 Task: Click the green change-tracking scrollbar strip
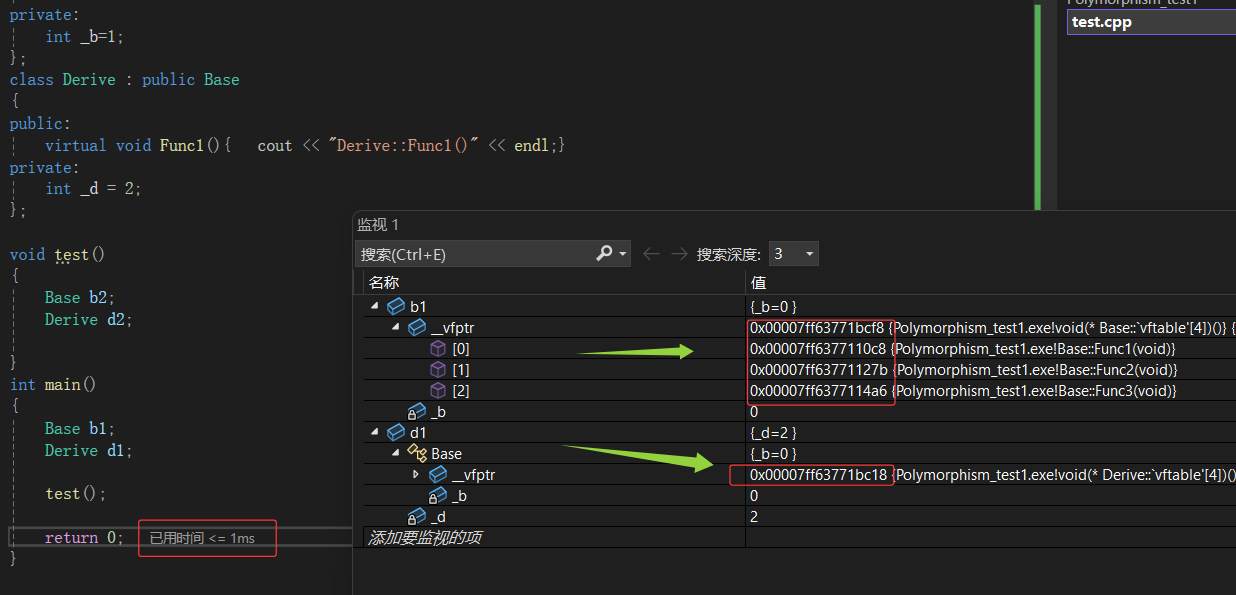pyautogui.click(x=1037, y=105)
